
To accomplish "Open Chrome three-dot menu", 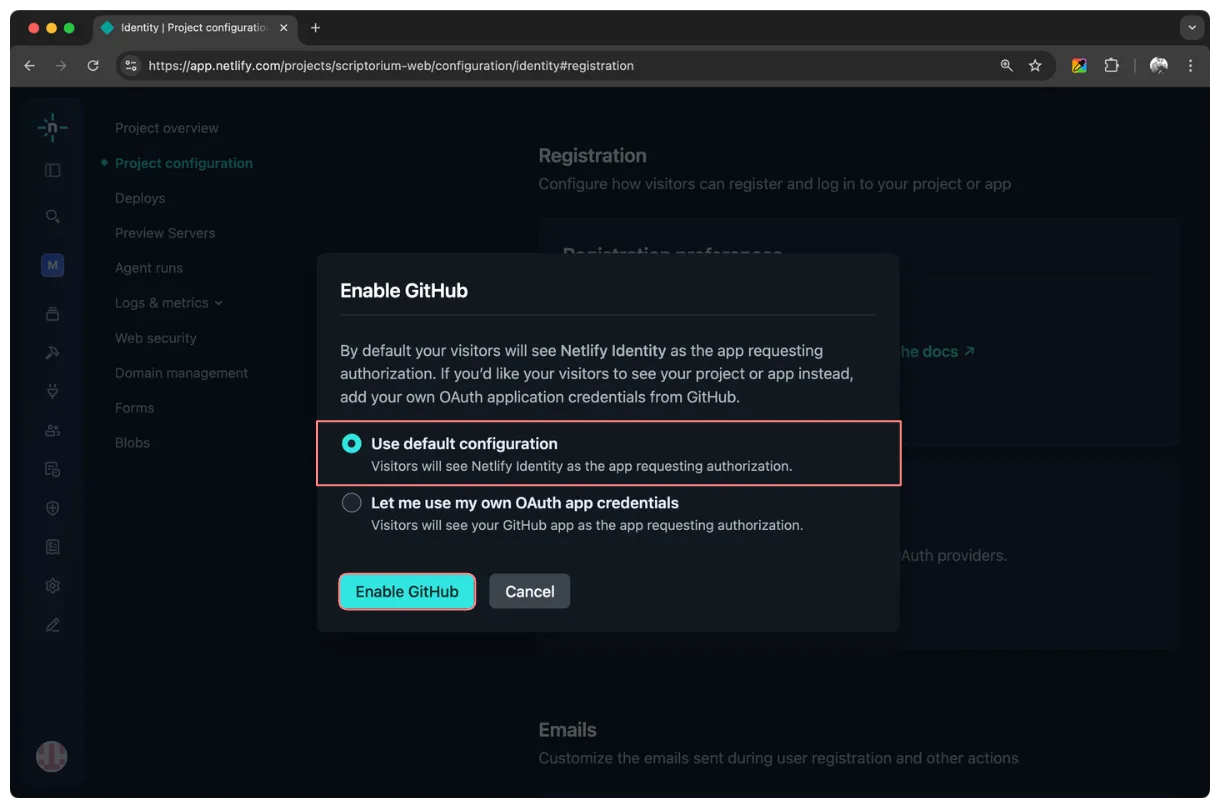I will [1190, 66].
